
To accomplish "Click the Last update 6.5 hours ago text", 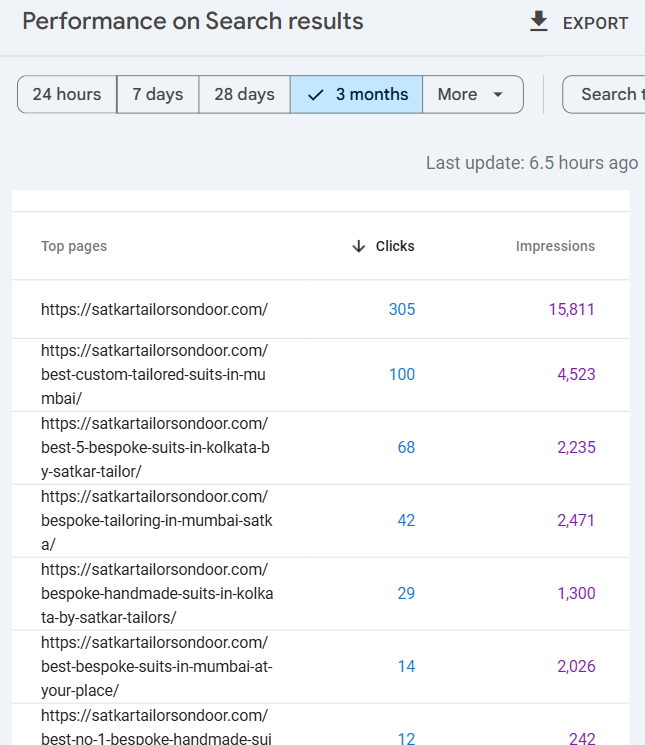I will click(x=532, y=163).
